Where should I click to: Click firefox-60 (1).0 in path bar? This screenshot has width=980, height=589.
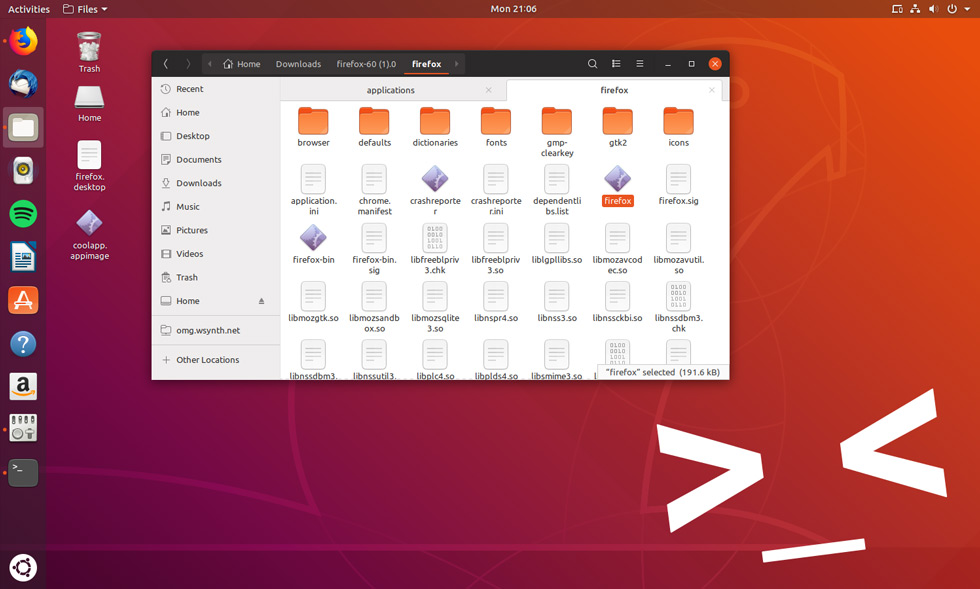[x=366, y=64]
